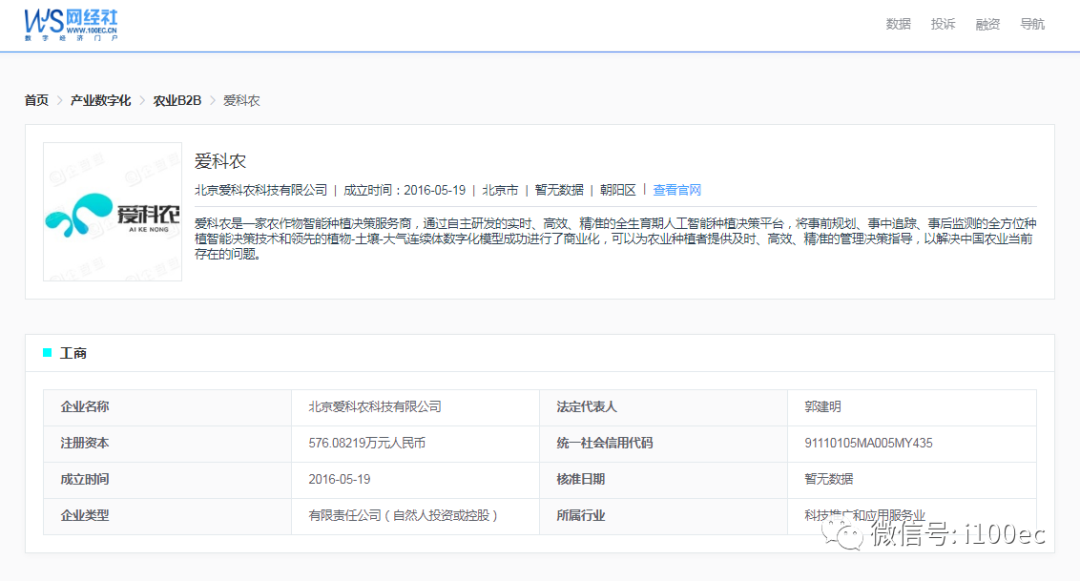The height and width of the screenshot is (581, 1080).
Task: Open the 数据 navigation menu
Action: click(898, 24)
